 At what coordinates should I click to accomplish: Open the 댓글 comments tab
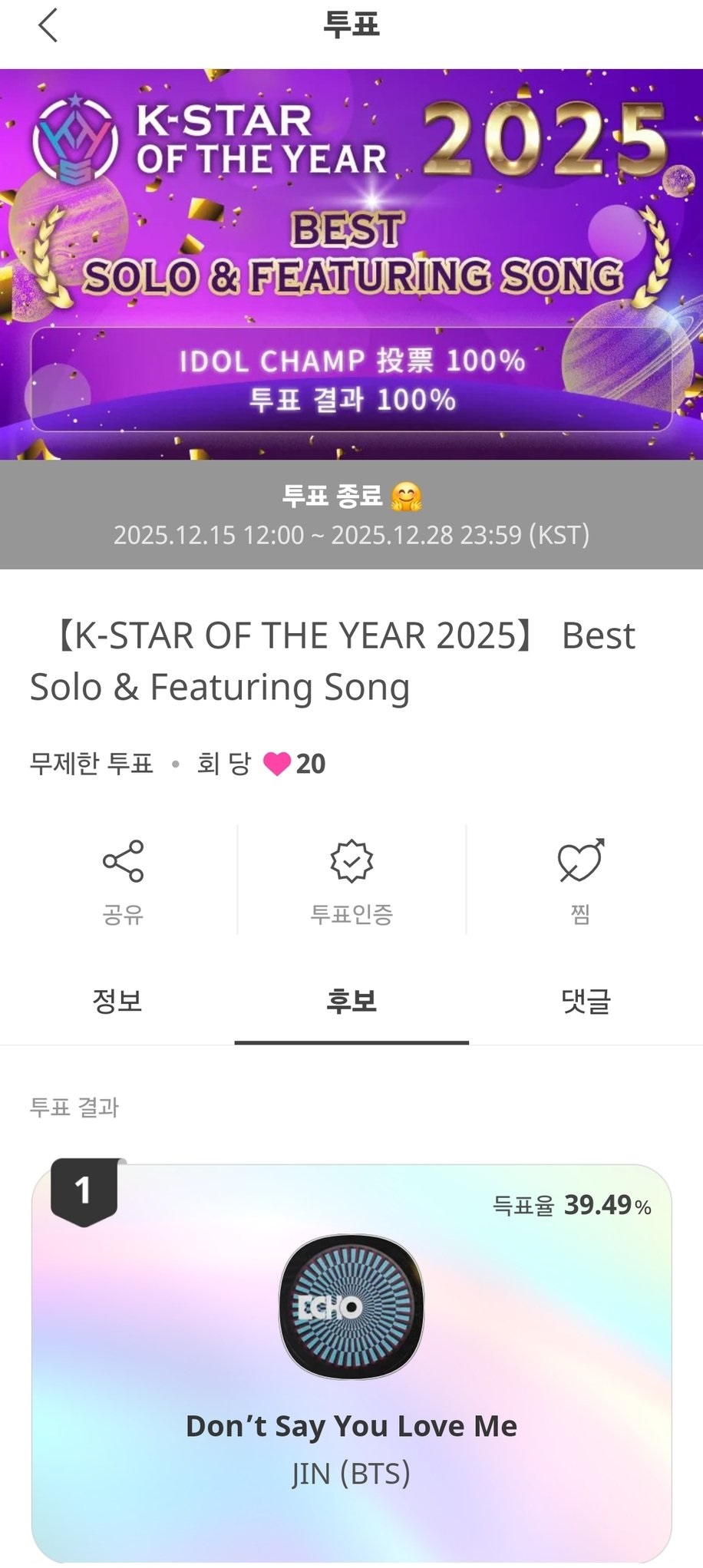click(x=586, y=1001)
